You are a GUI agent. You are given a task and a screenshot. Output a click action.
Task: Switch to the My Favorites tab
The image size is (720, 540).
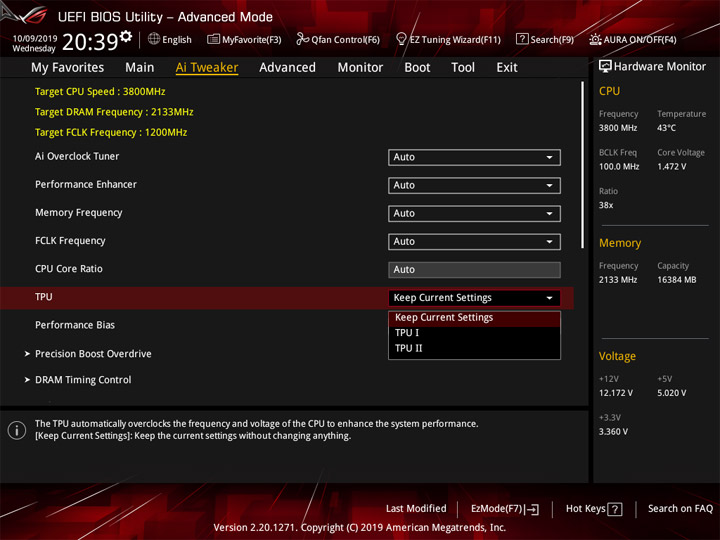coord(68,68)
